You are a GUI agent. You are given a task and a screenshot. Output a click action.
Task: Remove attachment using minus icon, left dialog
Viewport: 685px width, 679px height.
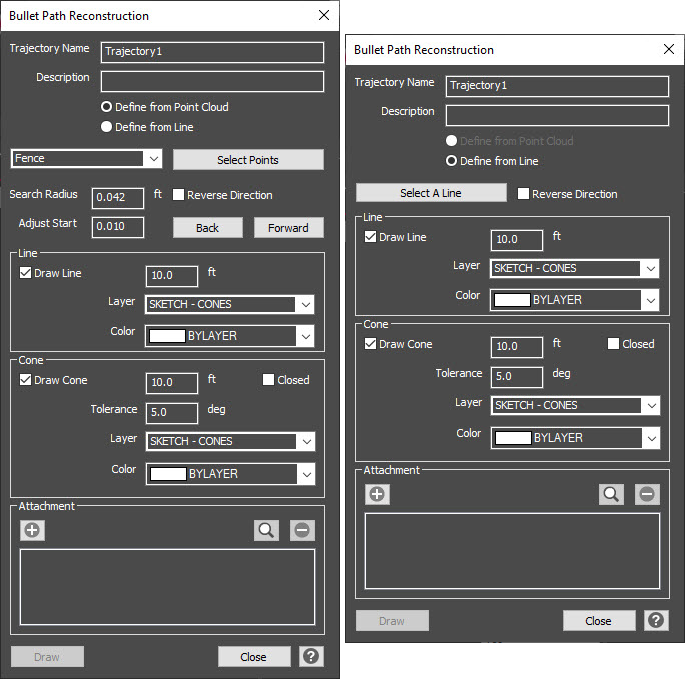(302, 530)
